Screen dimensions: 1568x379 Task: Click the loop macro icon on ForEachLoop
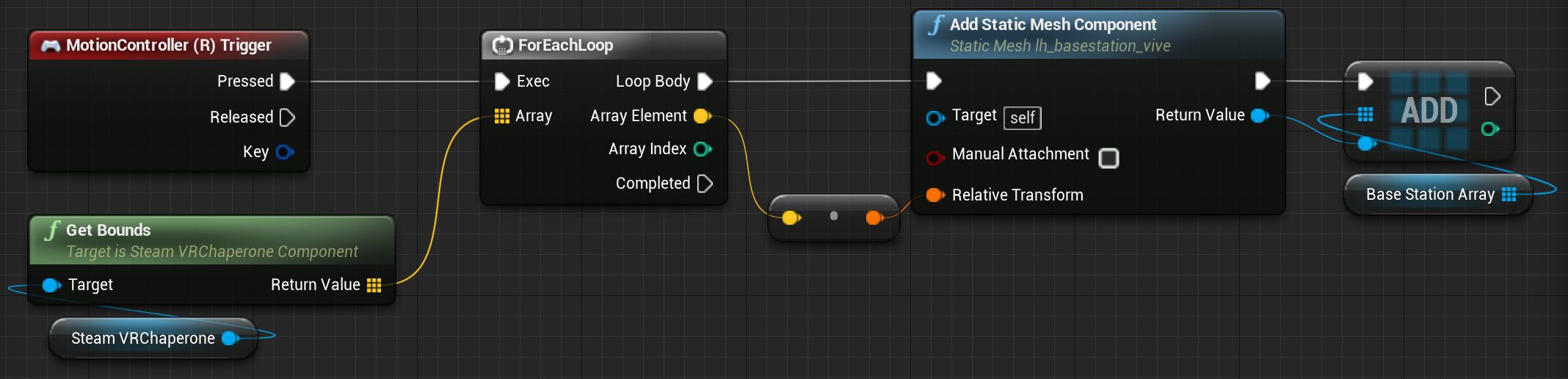click(502, 46)
